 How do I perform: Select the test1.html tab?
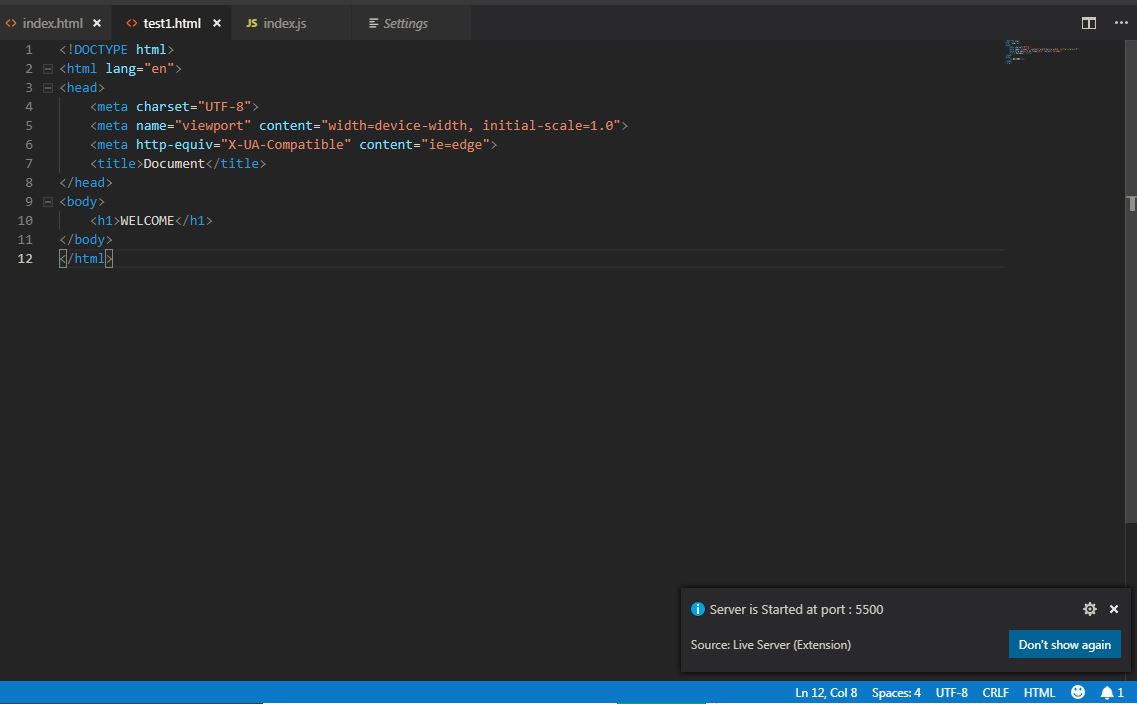click(x=172, y=23)
